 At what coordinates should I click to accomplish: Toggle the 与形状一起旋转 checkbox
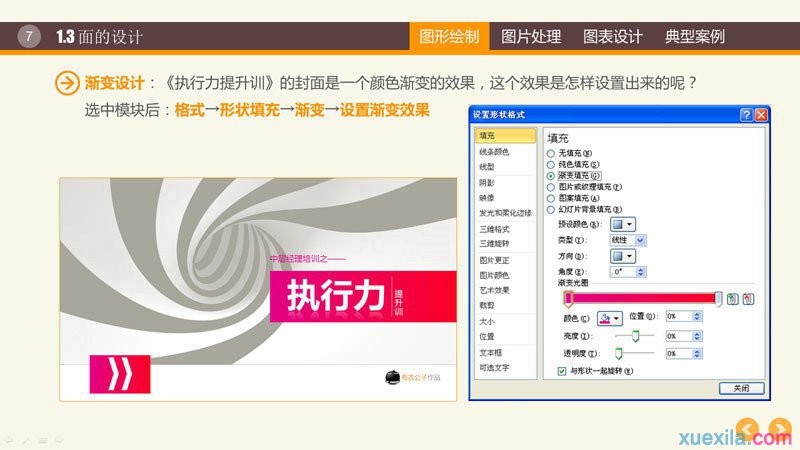click(562, 371)
